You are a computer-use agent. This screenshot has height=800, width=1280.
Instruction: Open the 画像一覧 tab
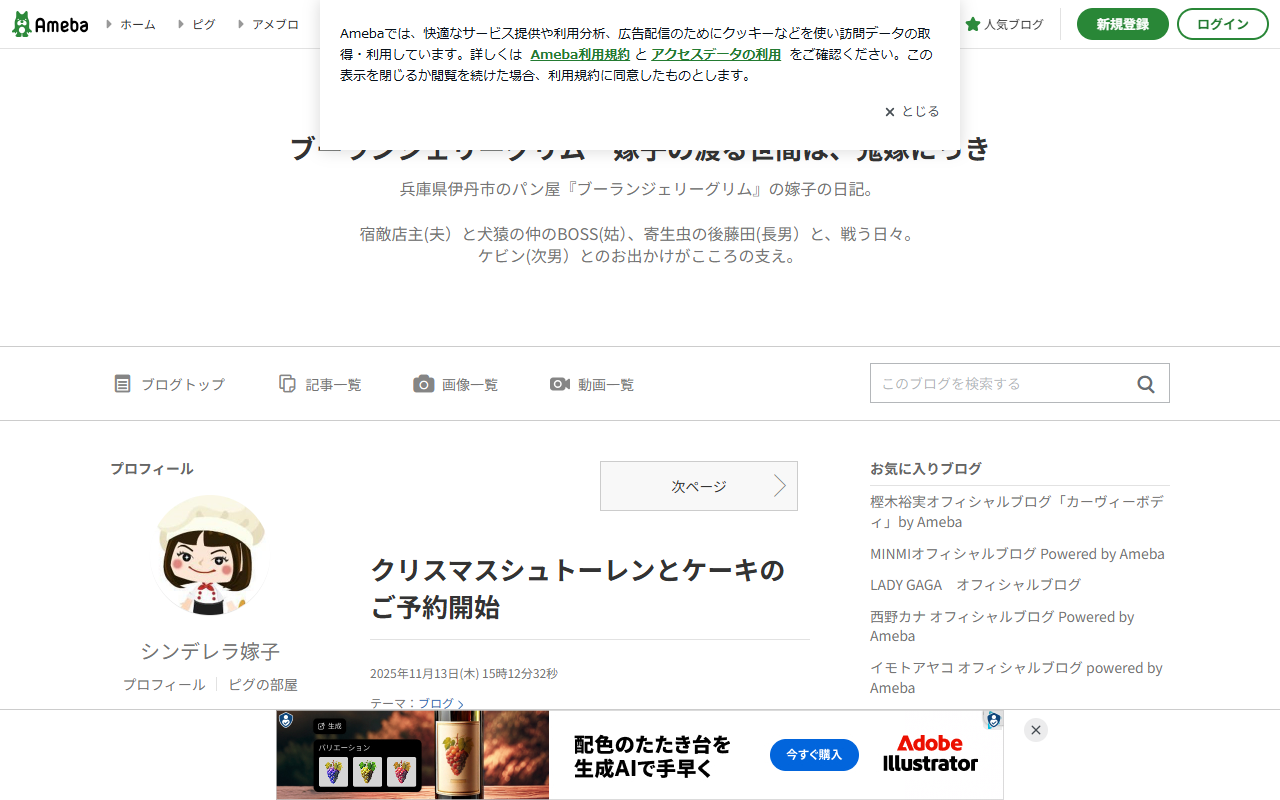[455, 384]
